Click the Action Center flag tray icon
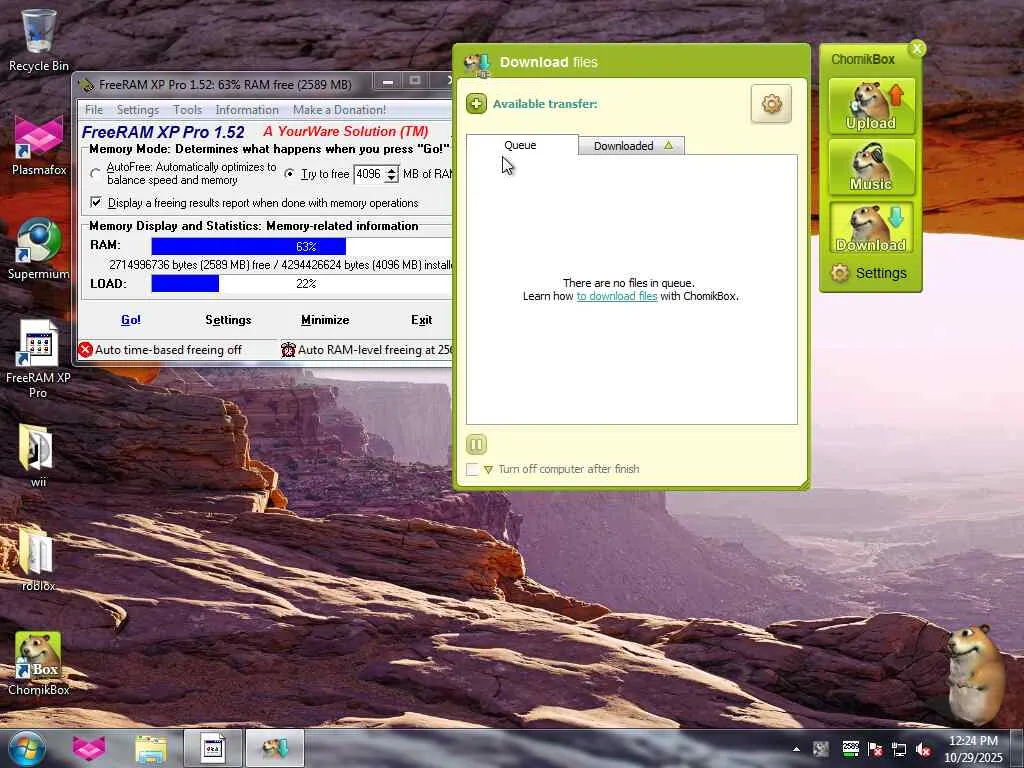The height and width of the screenshot is (768, 1024). point(875,749)
